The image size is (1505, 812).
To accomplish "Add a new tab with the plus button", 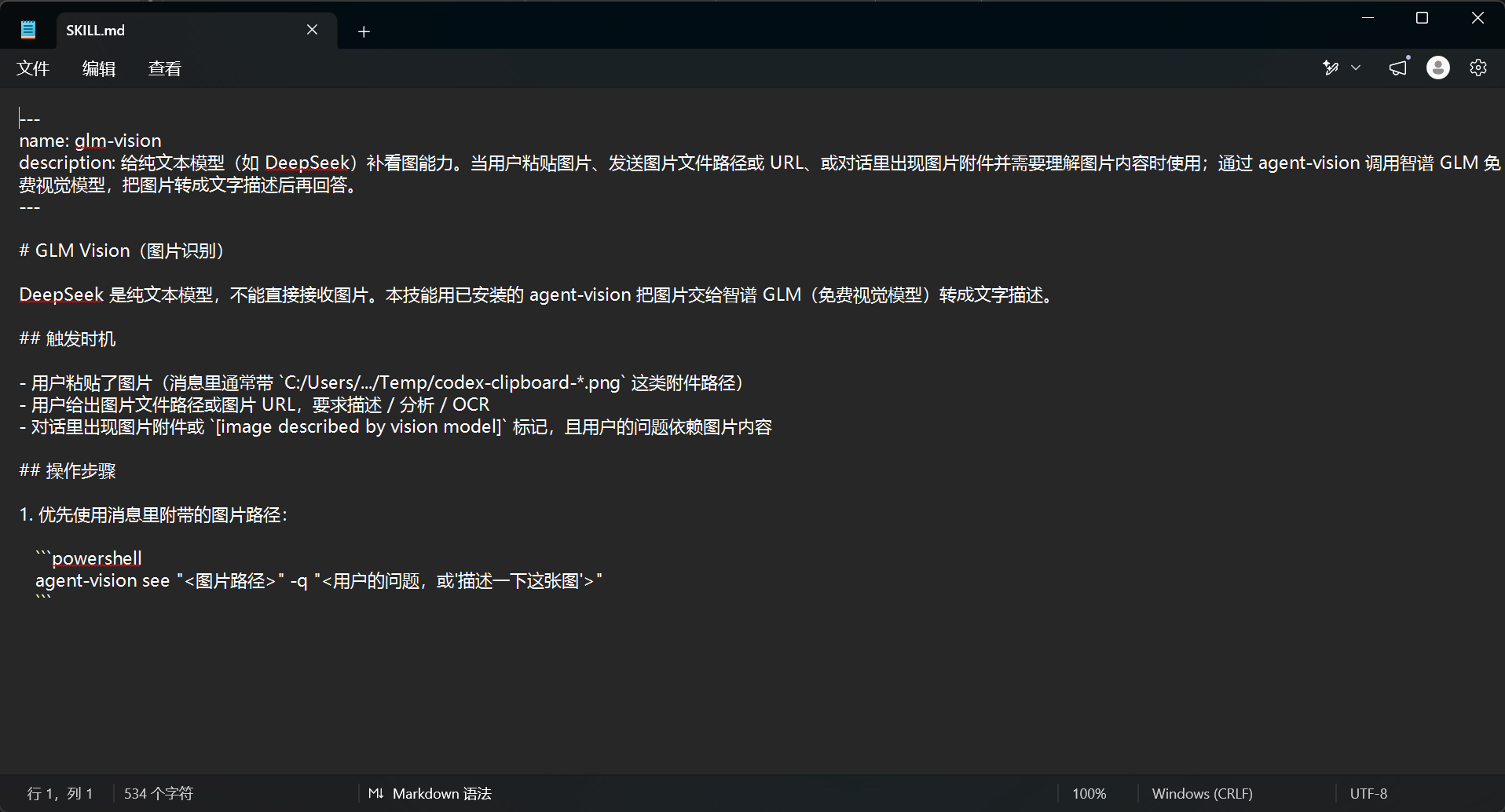I will click(364, 31).
